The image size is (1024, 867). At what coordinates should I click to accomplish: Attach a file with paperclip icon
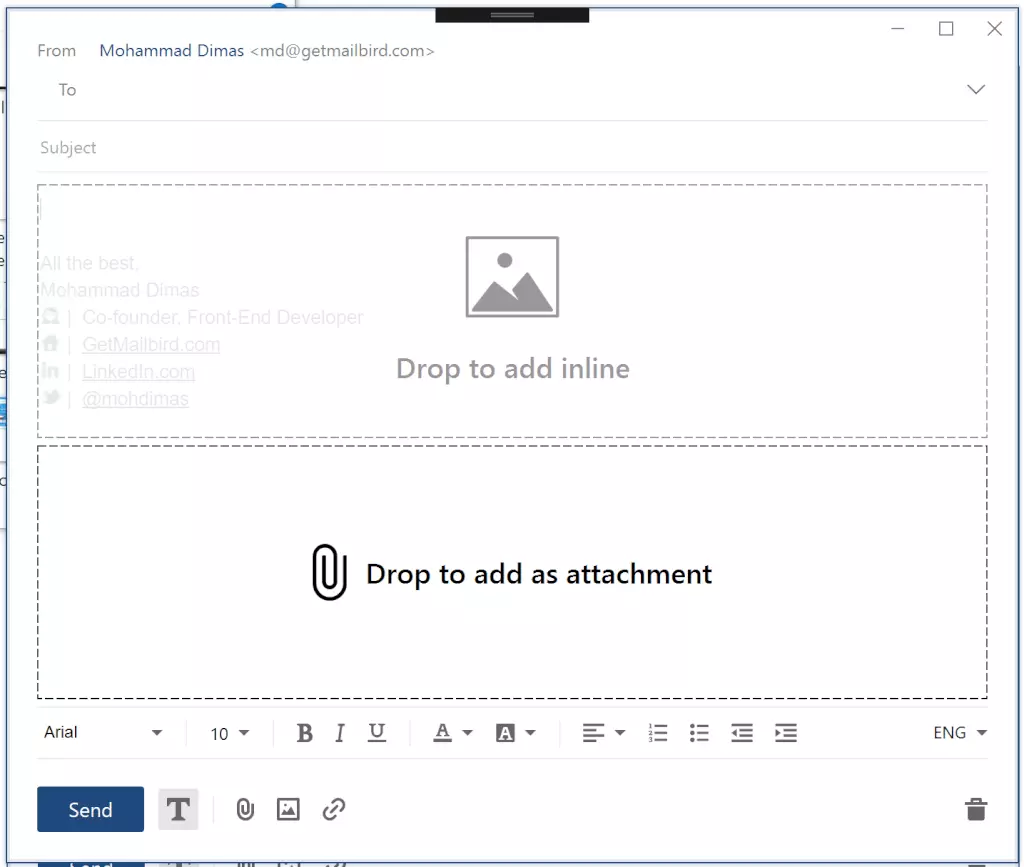point(245,809)
